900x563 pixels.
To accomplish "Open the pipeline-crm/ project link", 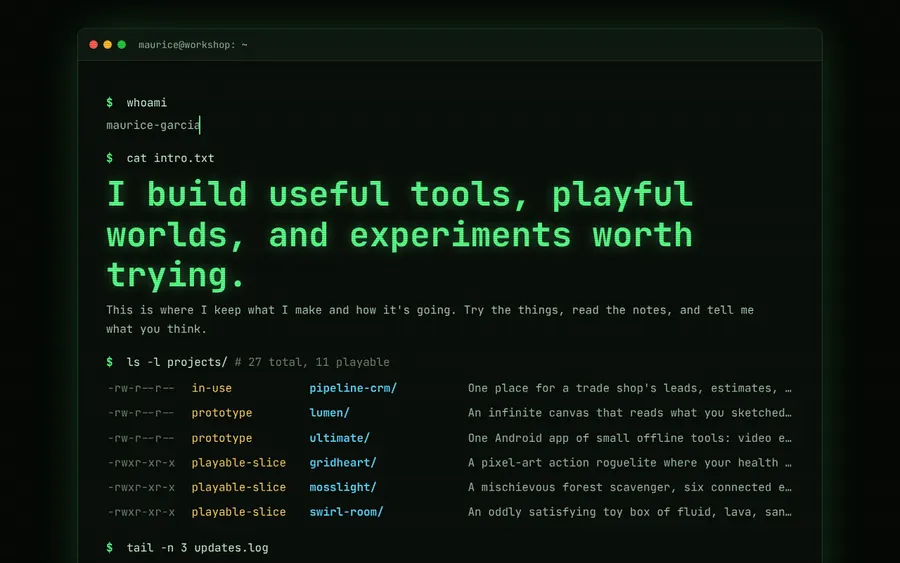I will (353, 388).
